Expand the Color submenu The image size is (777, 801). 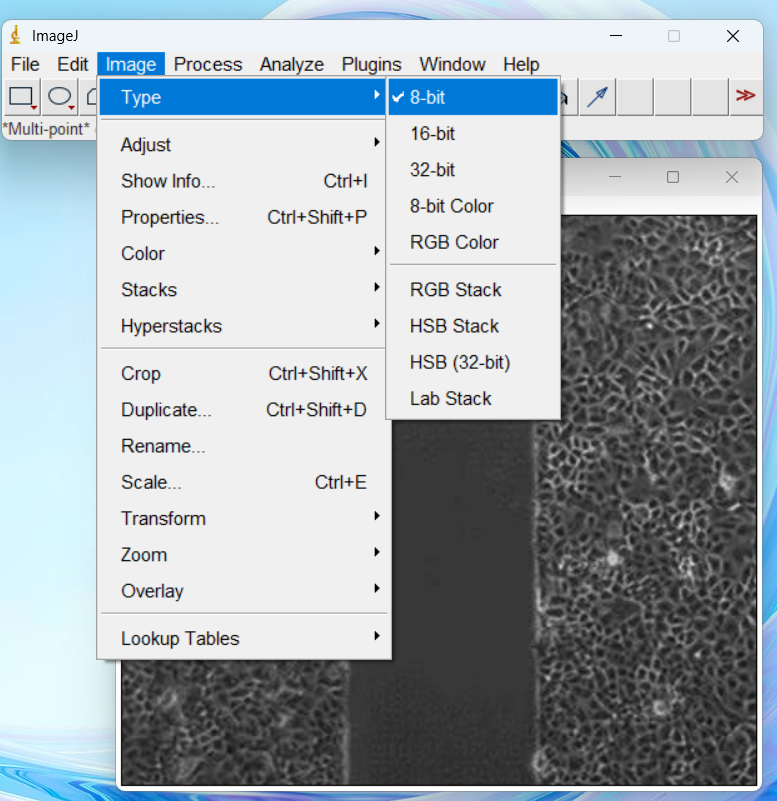point(243,253)
